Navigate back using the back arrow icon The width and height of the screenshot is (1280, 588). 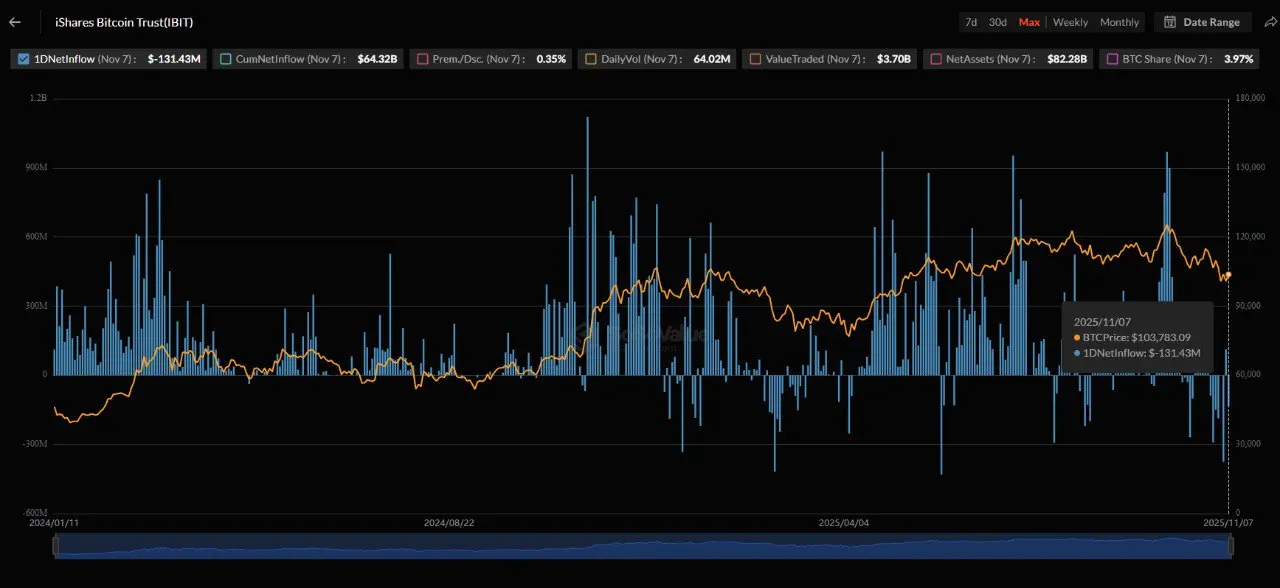coord(14,21)
